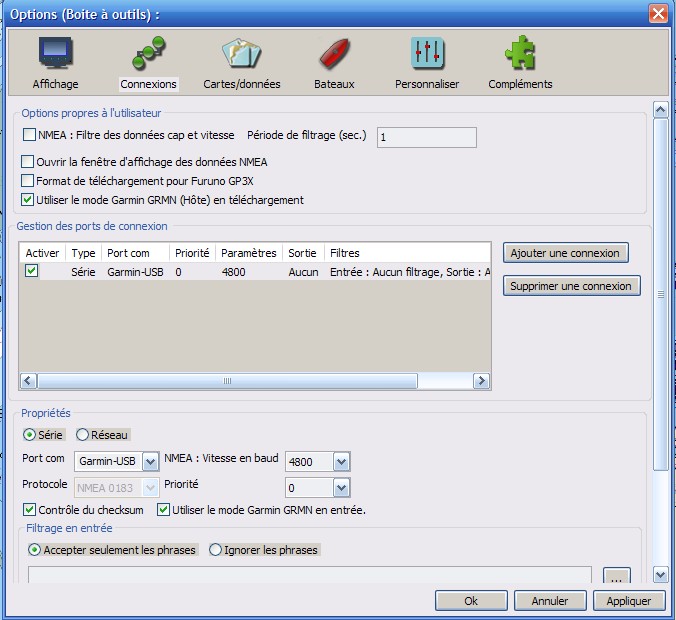
Task: Expand the Priorité dropdown
Action: pos(341,488)
